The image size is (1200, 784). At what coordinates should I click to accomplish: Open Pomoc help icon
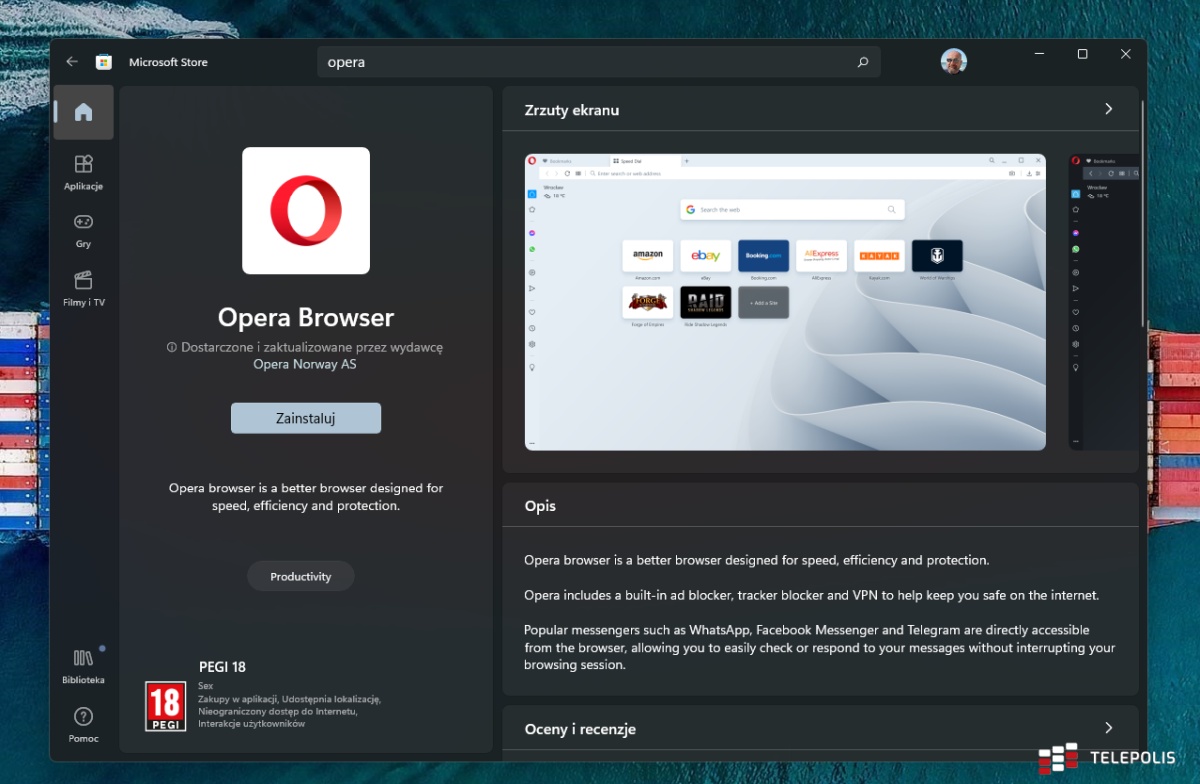pos(83,723)
